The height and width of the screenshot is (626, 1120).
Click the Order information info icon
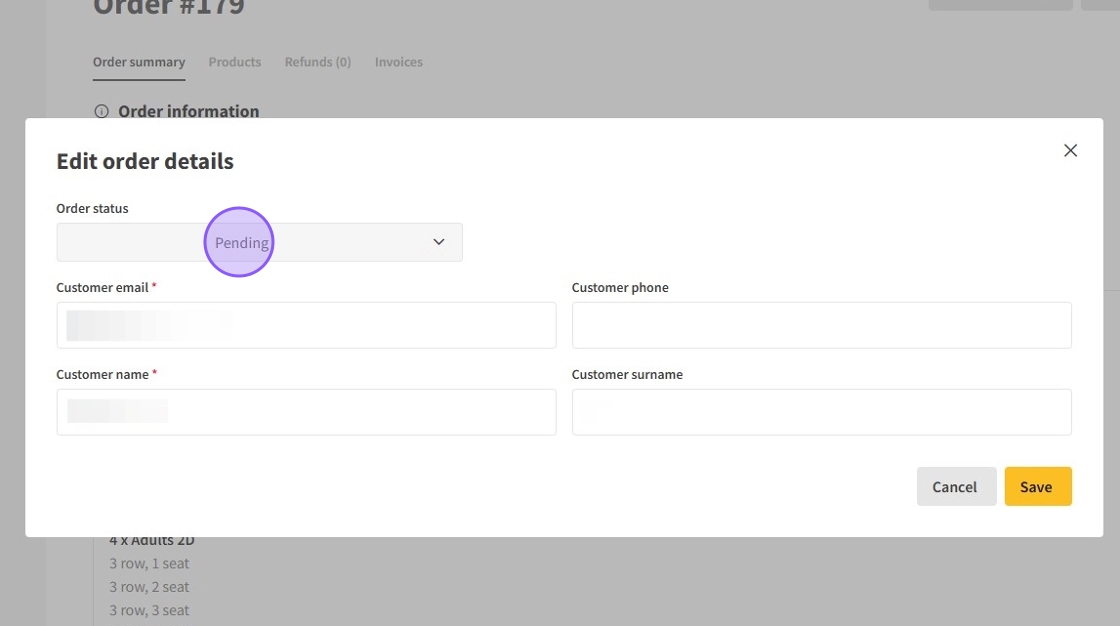tap(101, 112)
